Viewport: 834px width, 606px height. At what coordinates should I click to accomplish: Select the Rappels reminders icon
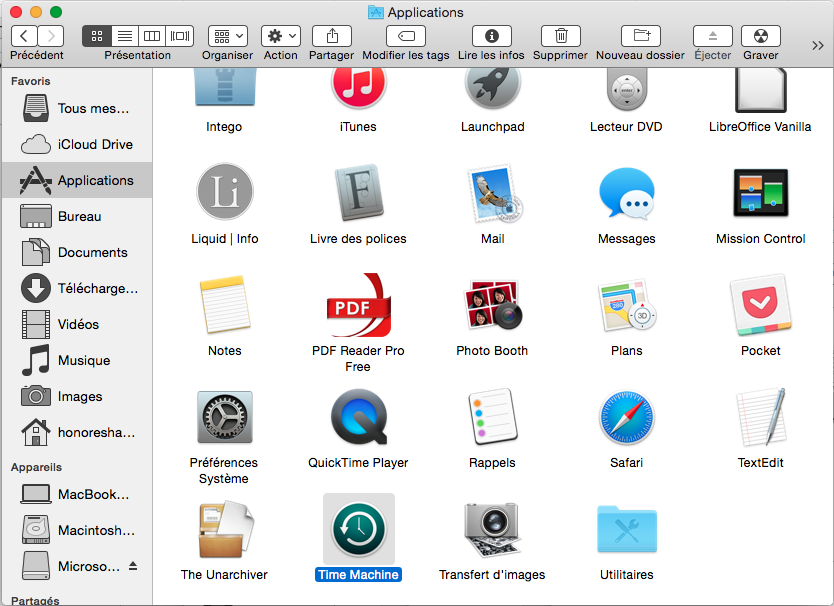(x=493, y=417)
